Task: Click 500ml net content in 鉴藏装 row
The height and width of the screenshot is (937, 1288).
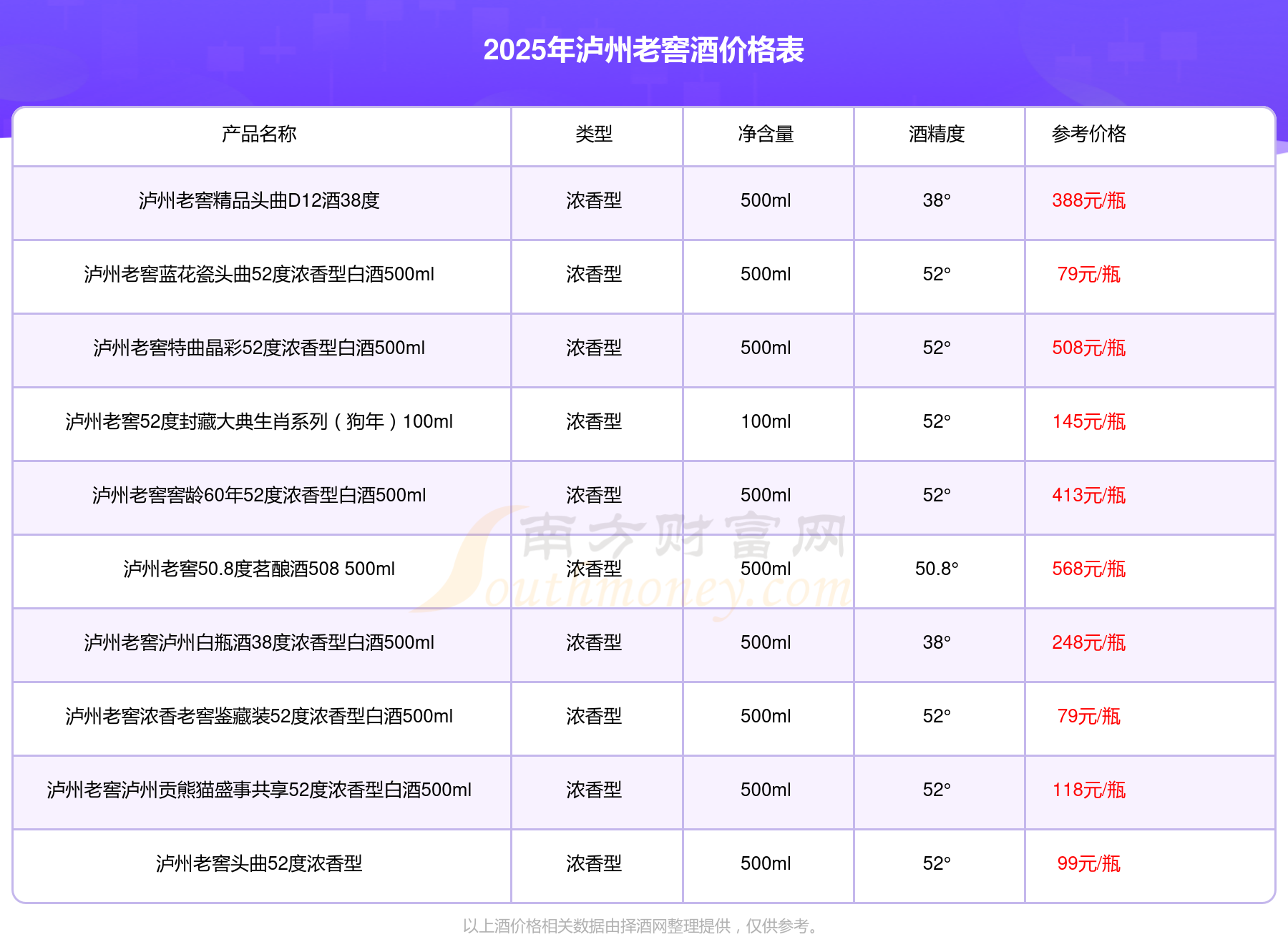Action: tap(766, 716)
